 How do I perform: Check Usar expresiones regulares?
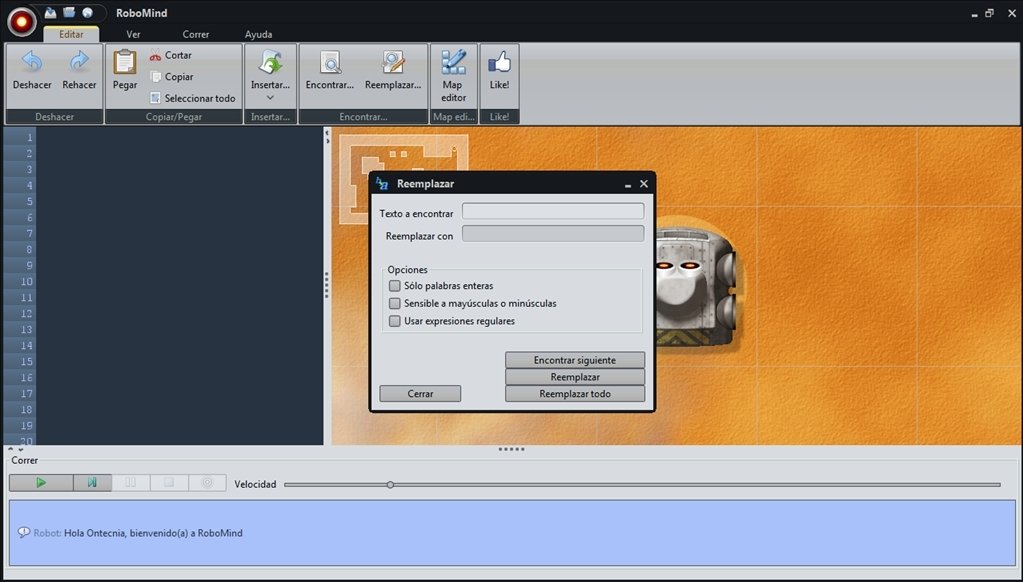pos(395,321)
